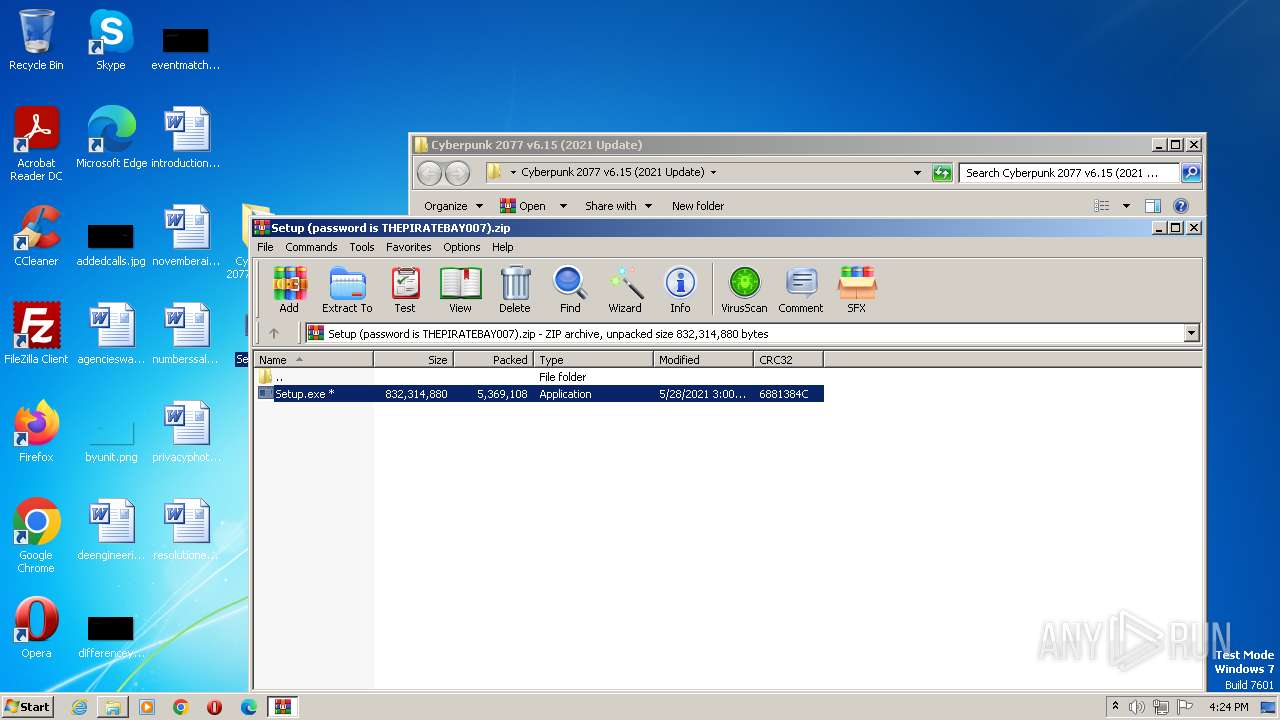Select the Setup.exe file row
The height and width of the screenshot is (720, 1280).
[x=540, y=394]
